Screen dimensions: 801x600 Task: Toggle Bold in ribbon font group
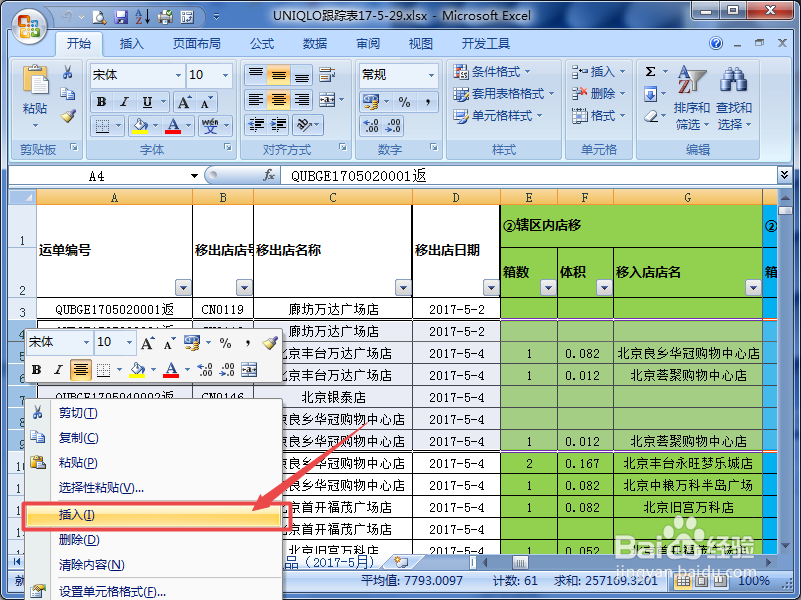coord(101,102)
